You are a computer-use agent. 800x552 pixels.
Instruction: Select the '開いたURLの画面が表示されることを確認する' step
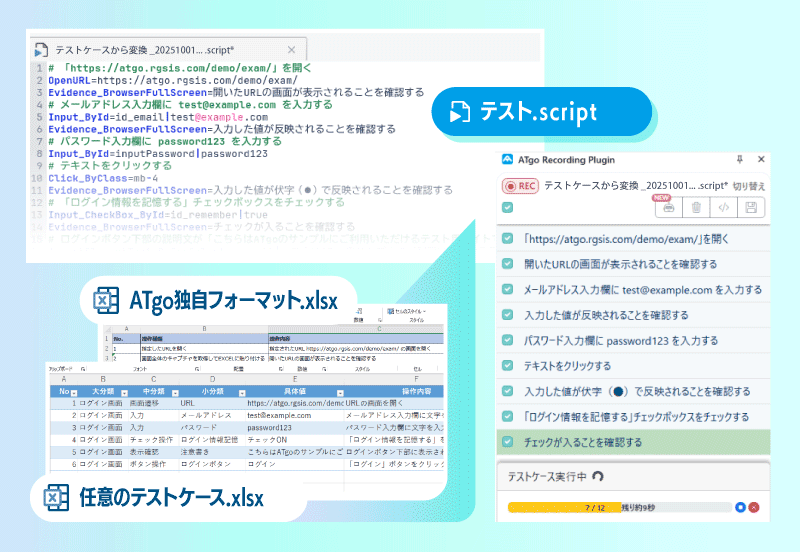[620, 265]
